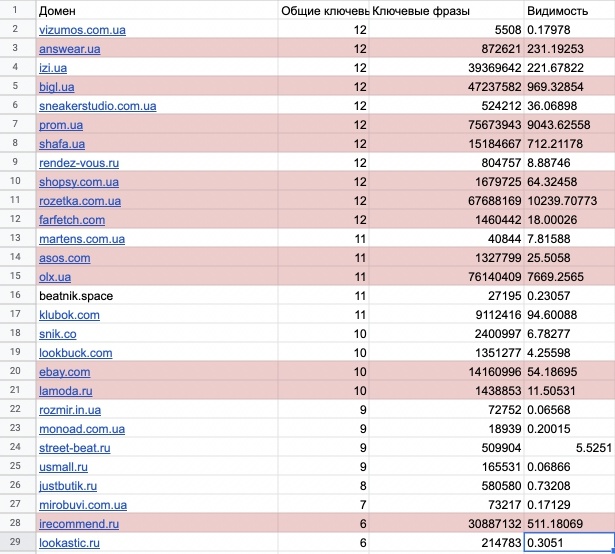
Task: Click the cell with 872621
Action: click(446, 49)
